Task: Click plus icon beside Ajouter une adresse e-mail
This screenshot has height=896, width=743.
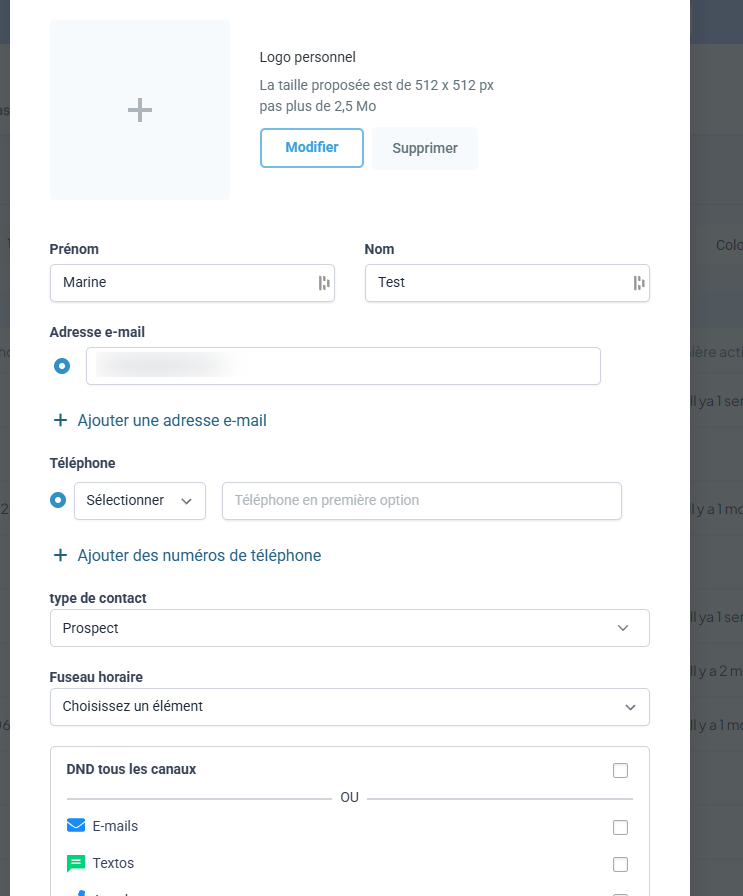Action: (x=60, y=421)
